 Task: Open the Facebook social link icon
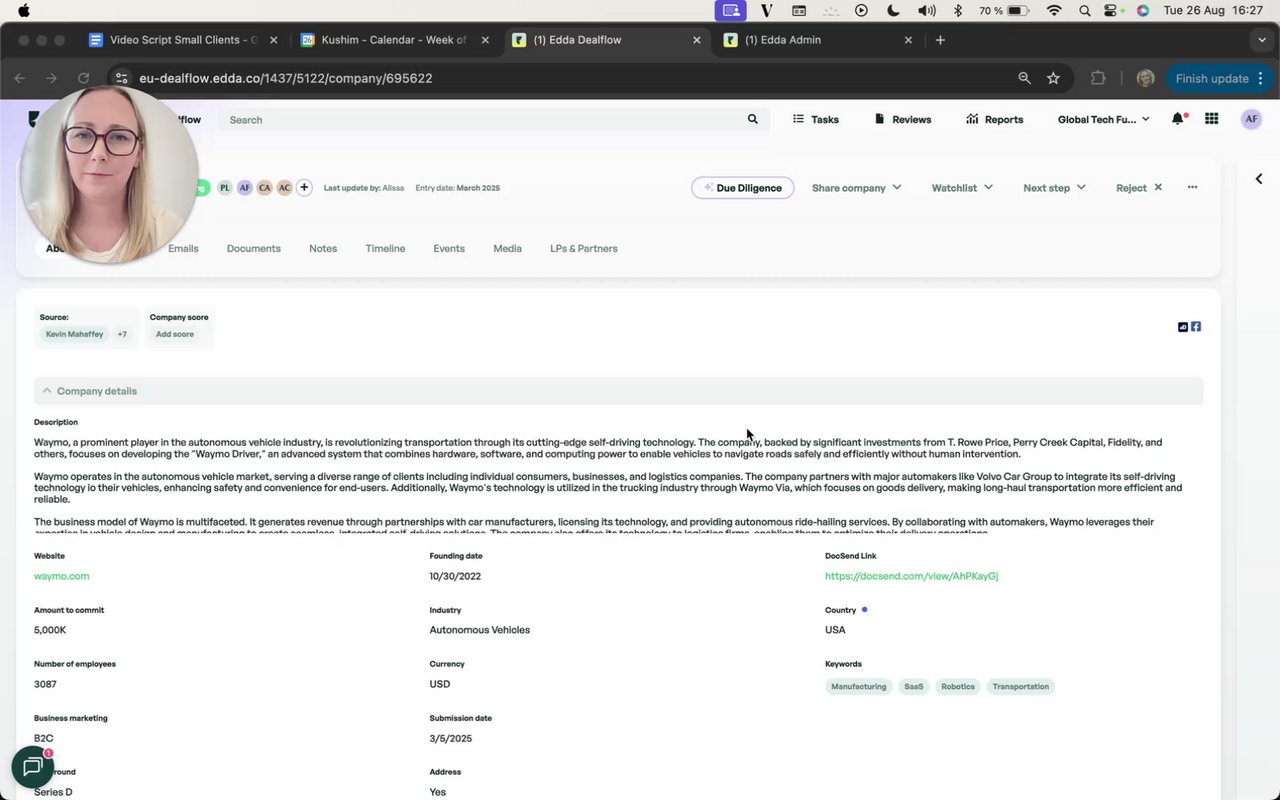[1196, 327]
